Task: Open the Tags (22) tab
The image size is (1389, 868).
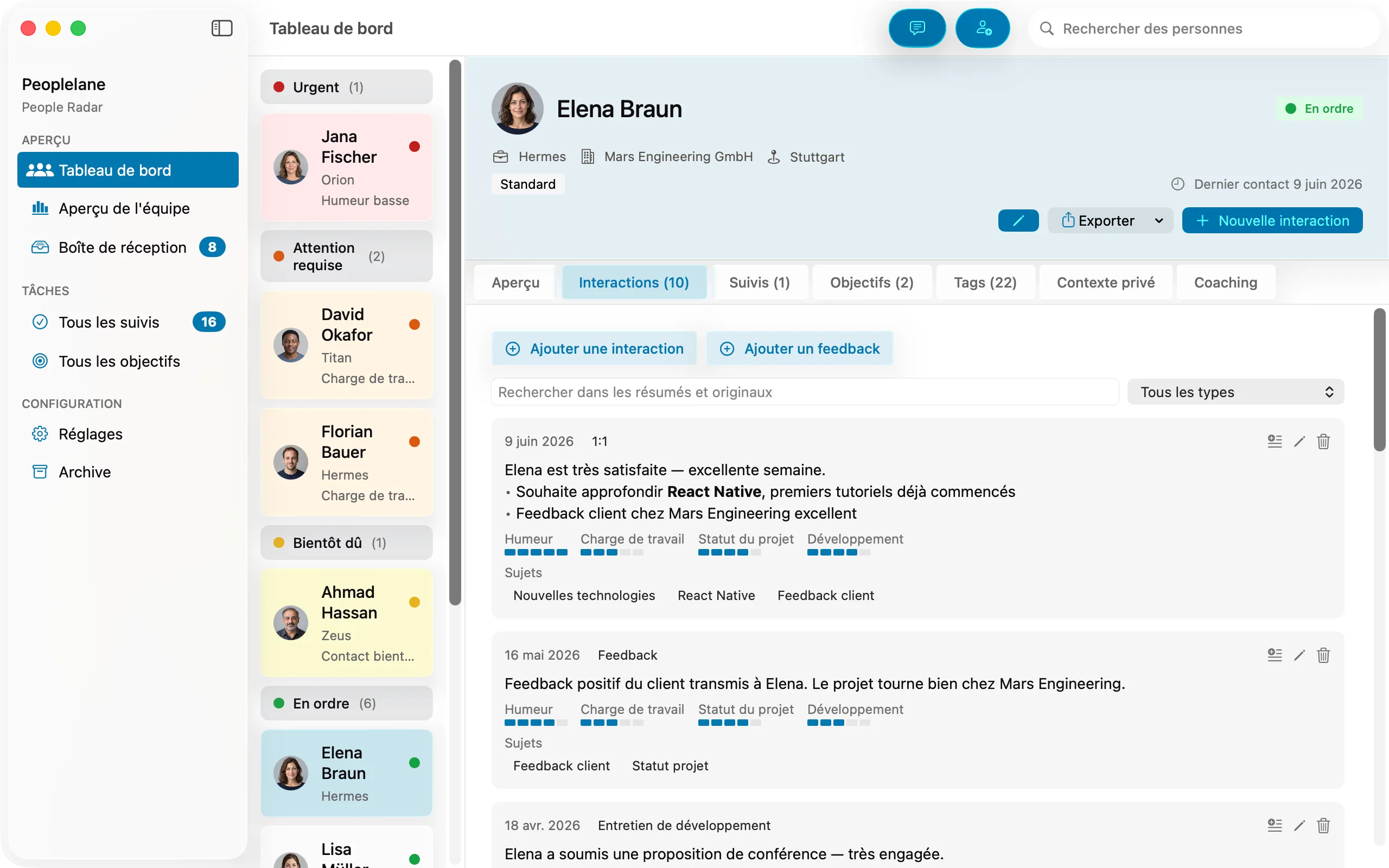Action: (985, 283)
